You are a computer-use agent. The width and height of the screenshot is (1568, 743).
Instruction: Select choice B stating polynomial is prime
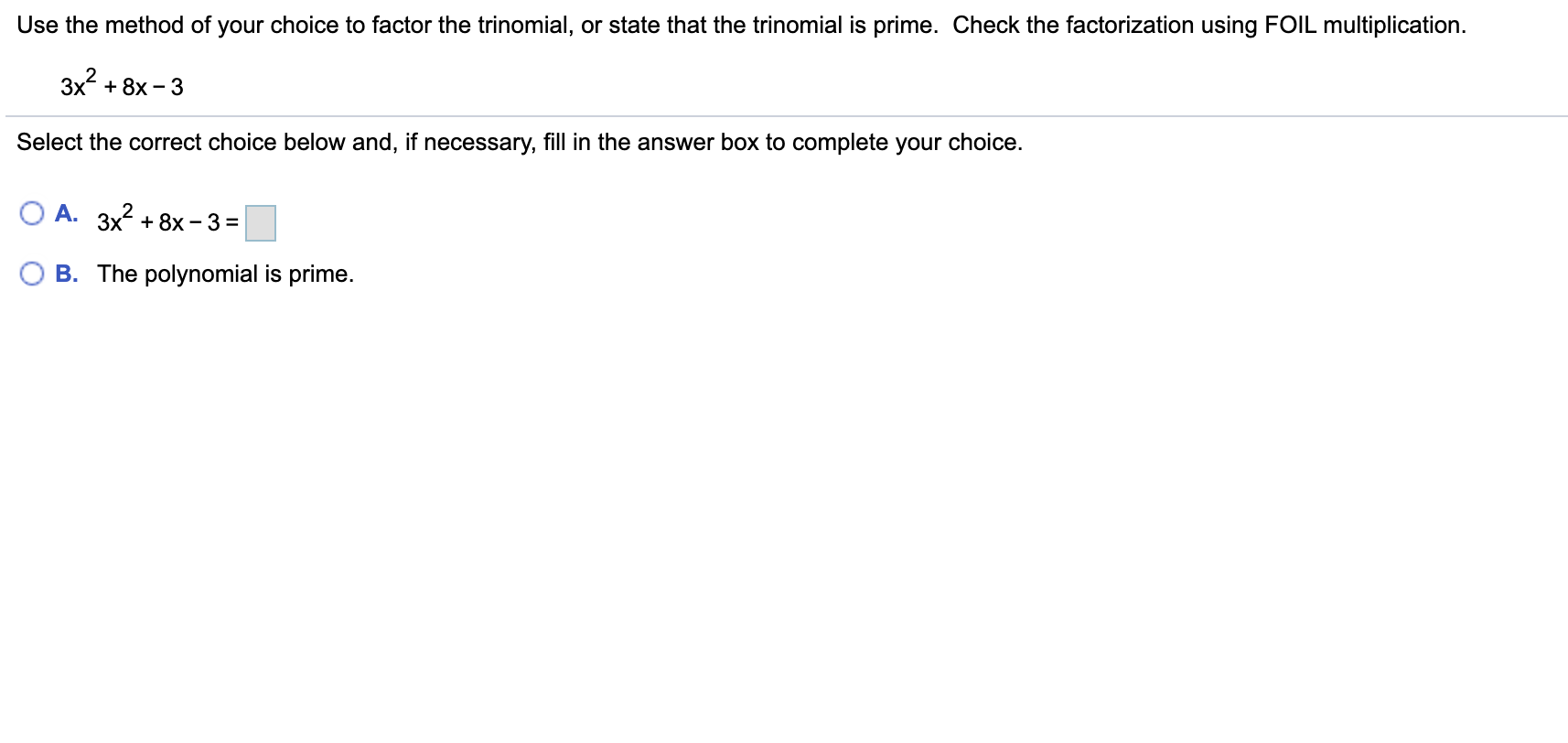point(34,271)
